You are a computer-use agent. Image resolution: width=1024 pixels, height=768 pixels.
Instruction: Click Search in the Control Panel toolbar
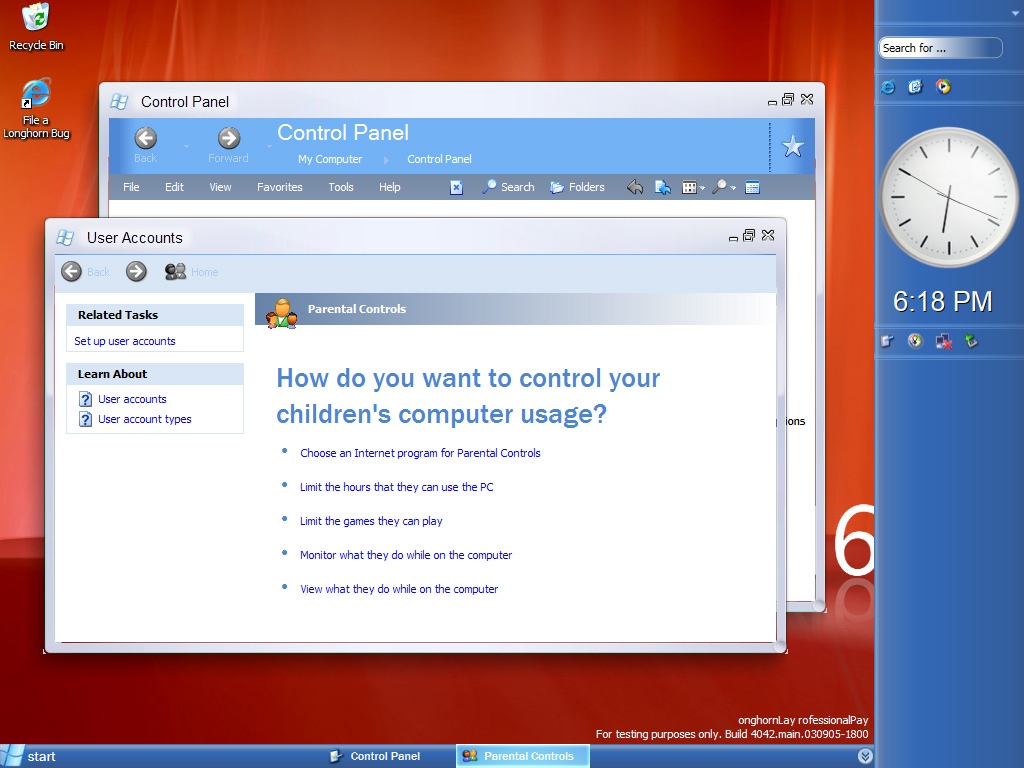coord(508,187)
